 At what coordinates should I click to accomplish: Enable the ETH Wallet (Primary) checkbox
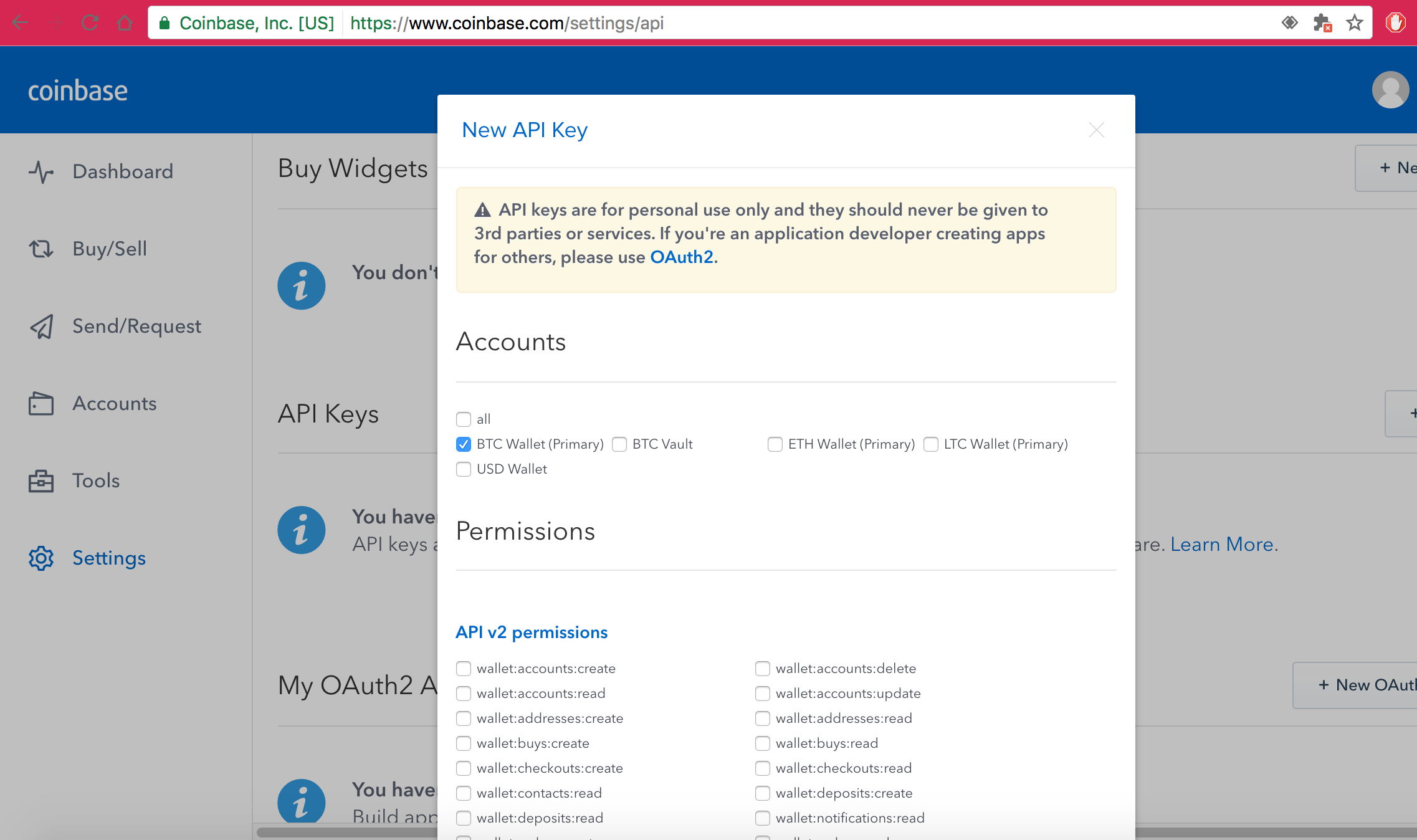(775, 444)
